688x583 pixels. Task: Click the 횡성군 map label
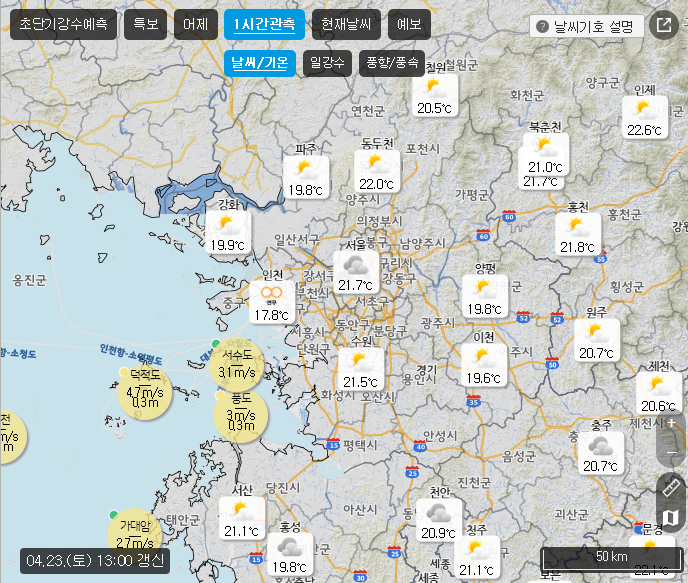click(627, 287)
